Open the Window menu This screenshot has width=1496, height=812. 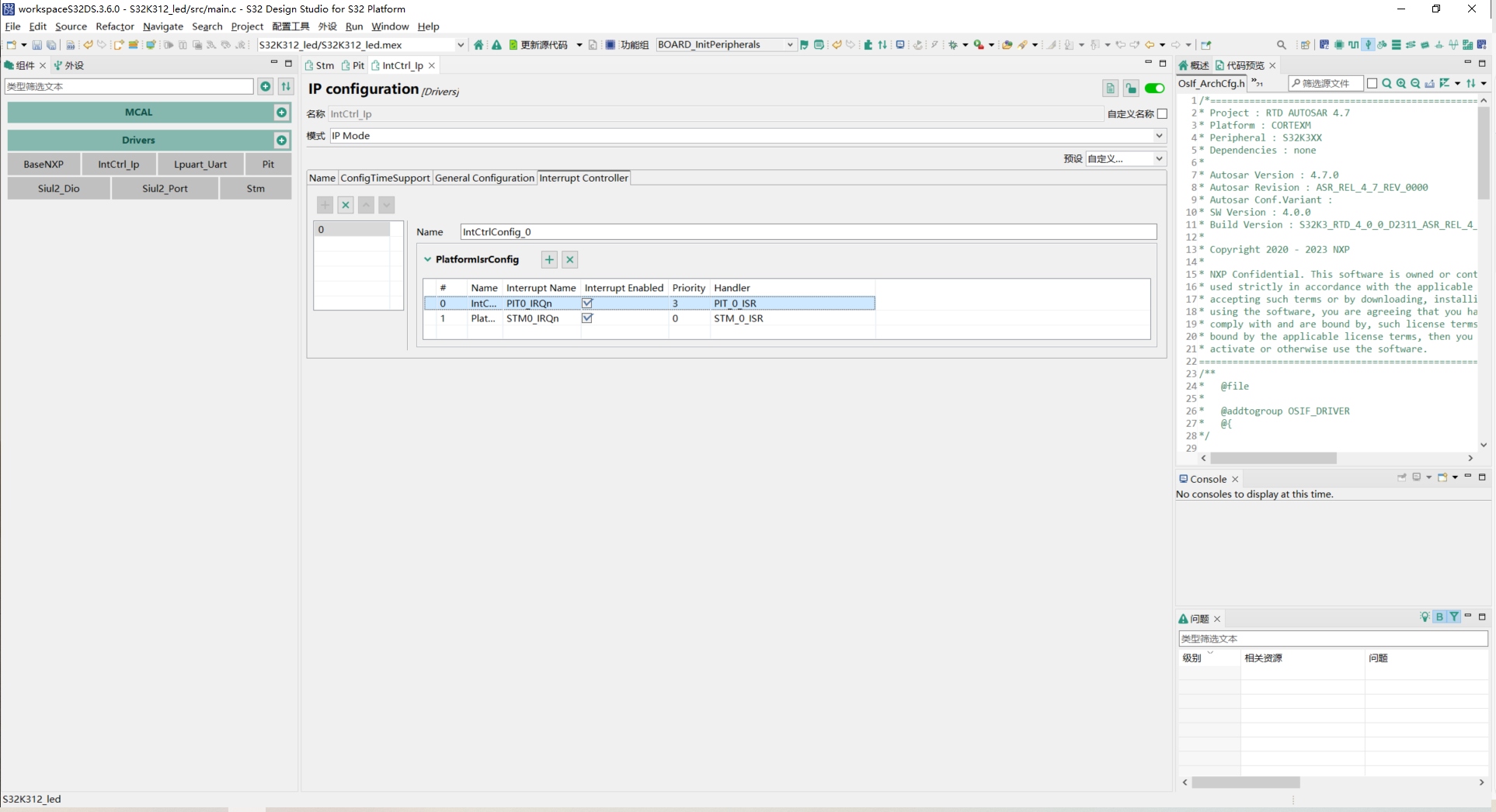coord(390,26)
